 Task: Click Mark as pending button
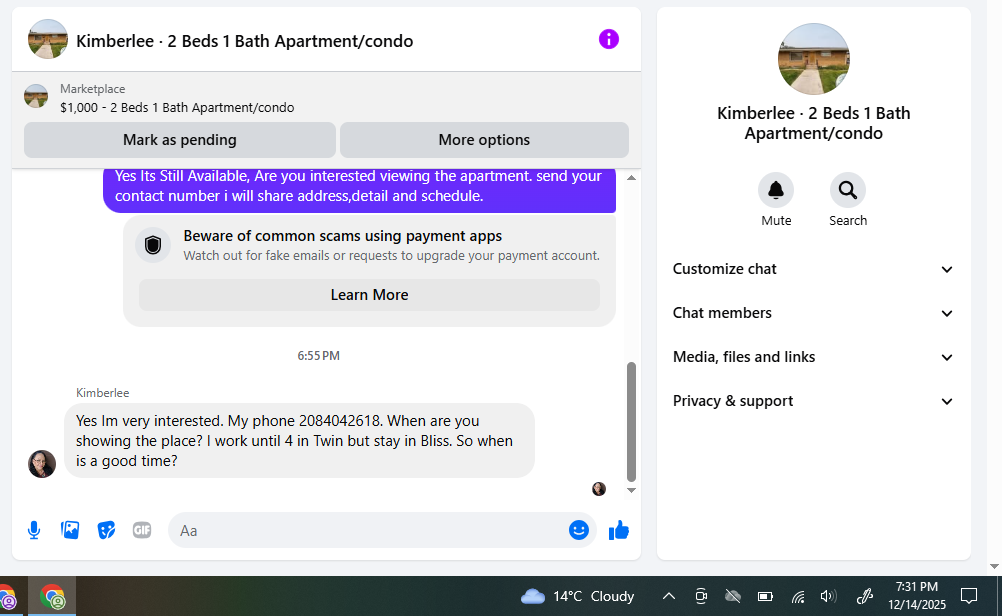pos(180,140)
